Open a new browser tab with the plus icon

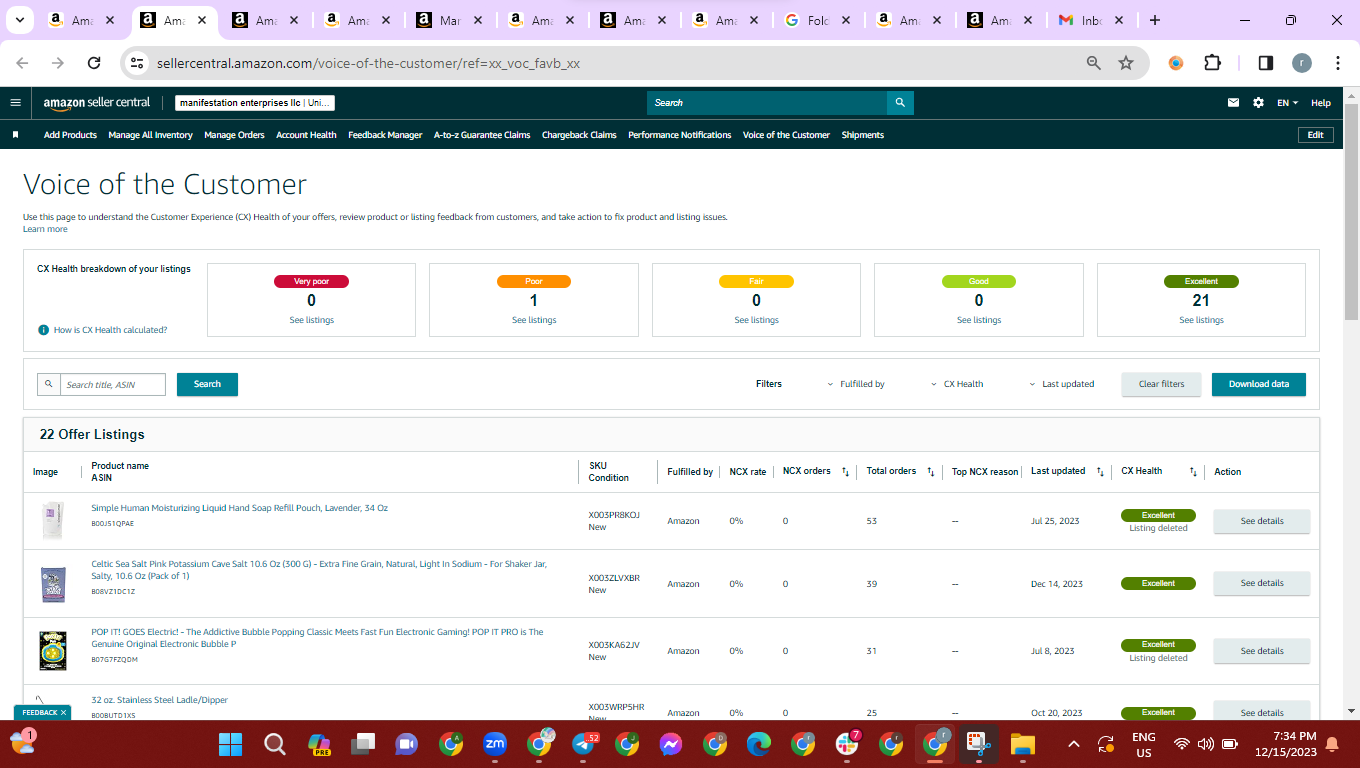[1155, 20]
